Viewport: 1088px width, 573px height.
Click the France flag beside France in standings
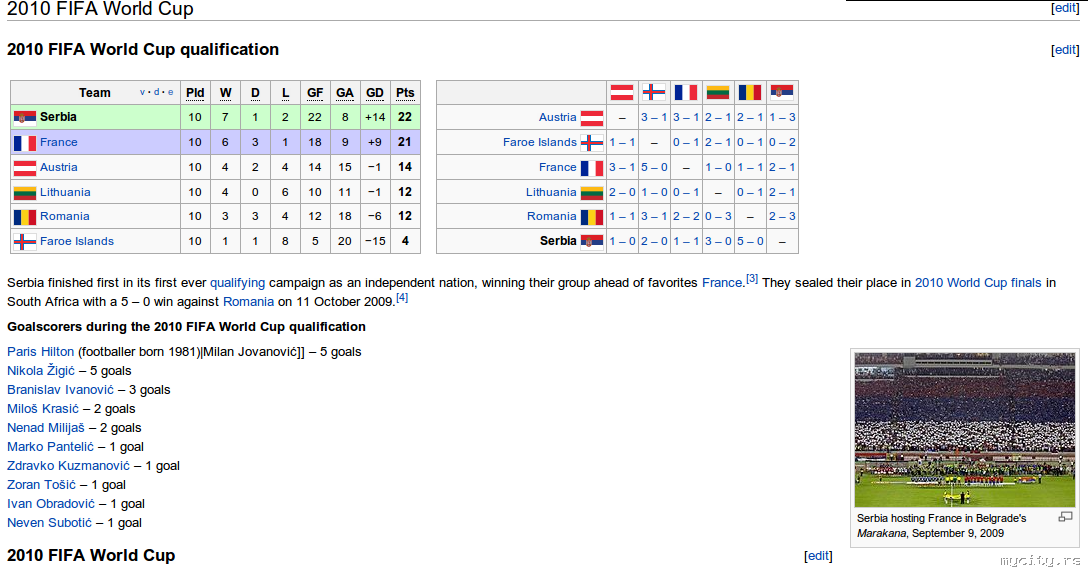pyautogui.click(x=25, y=143)
